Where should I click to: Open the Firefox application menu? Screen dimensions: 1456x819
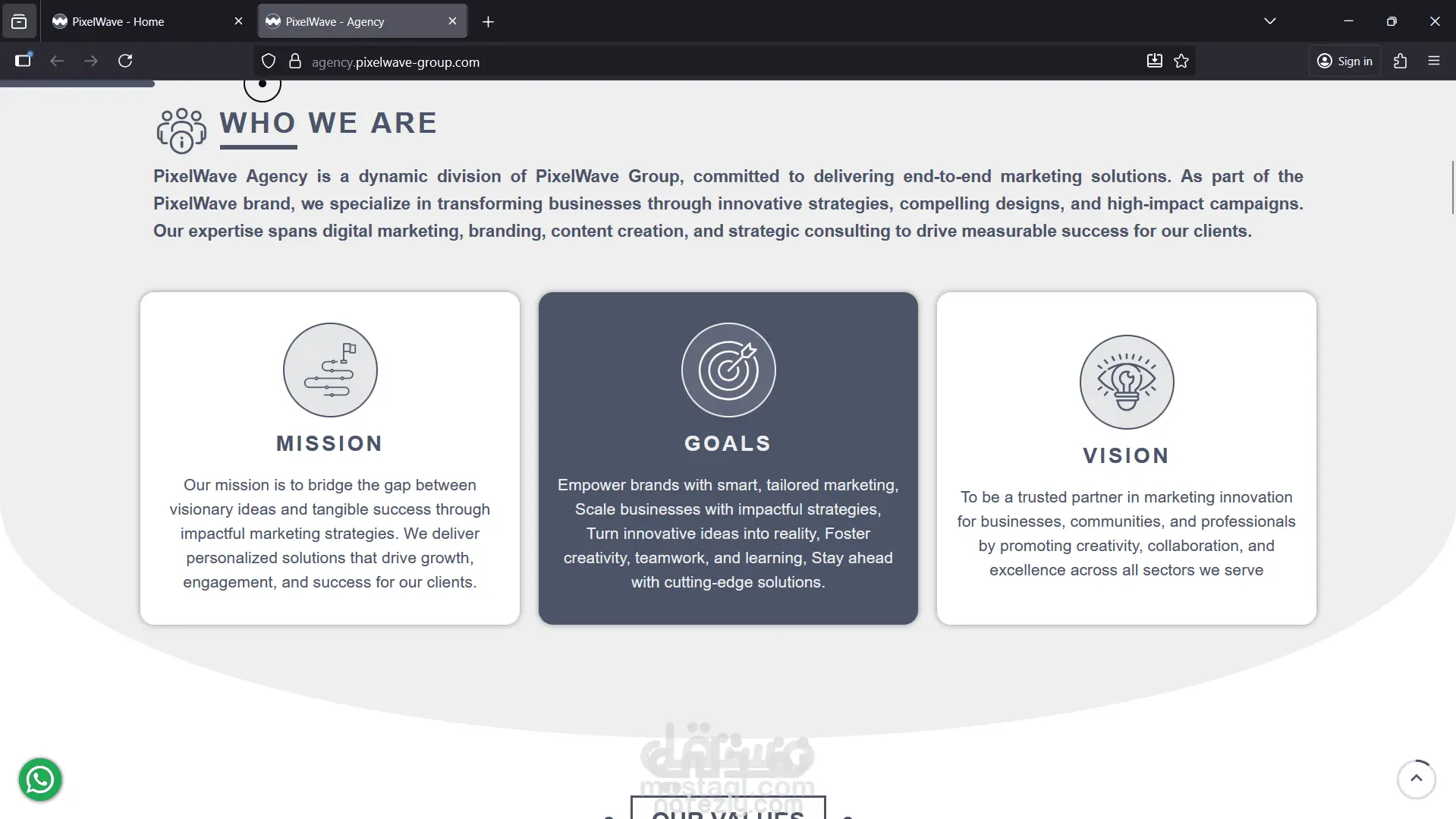point(1433,61)
